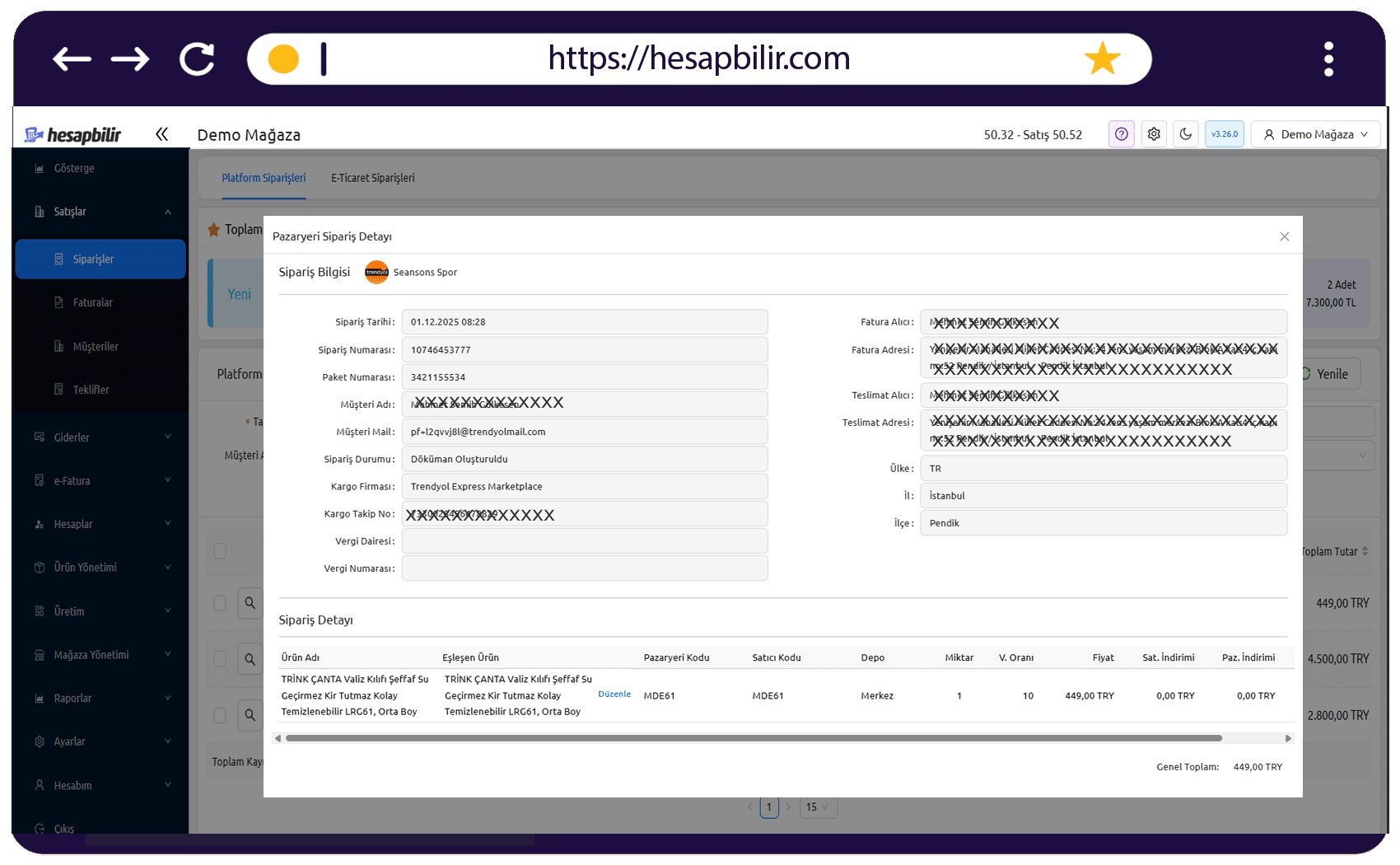Expand Mağaza Yönetimi sidebar section
The width and height of the screenshot is (1400, 865).
[100, 655]
